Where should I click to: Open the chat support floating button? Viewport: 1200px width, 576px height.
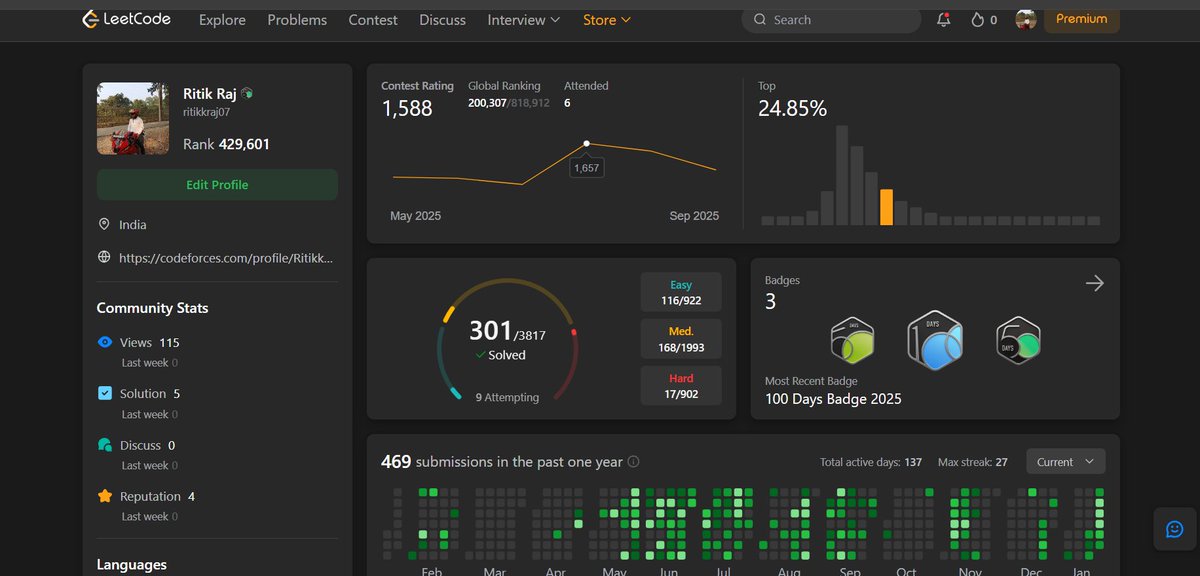(1175, 529)
